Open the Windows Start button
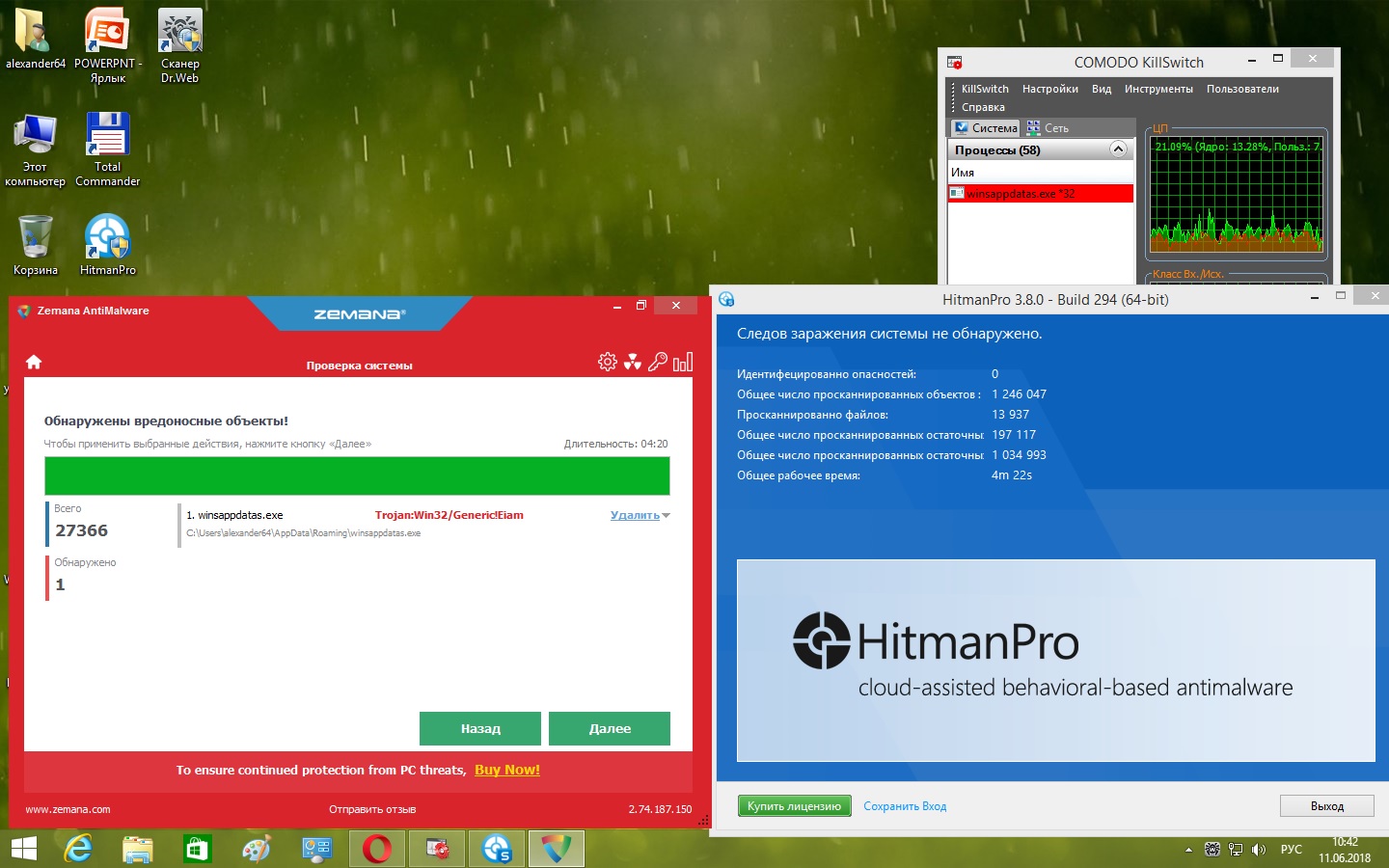Viewport: 1389px width, 868px height. coord(23,849)
